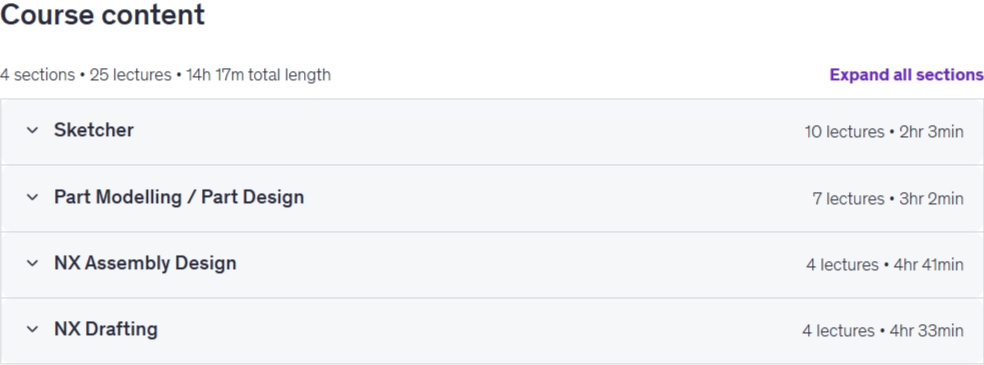The width and height of the screenshot is (984, 365).
Task: Click NX Assembly Design's 4 lectures count
Action: tap(842, 265)
